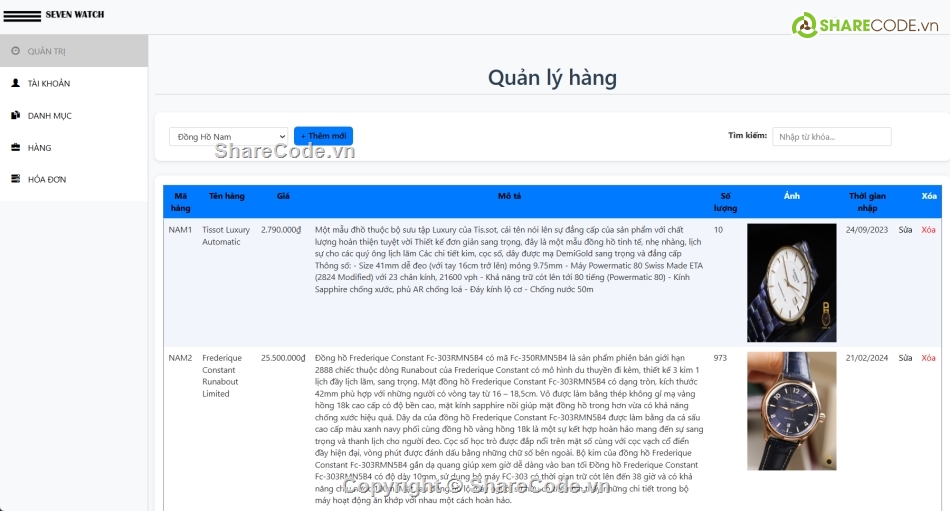The width and height of the screenshot is (950, 511).
Task: Expand the Đồng Hồ Nam category dropdown
Action: tap(228, 136)
